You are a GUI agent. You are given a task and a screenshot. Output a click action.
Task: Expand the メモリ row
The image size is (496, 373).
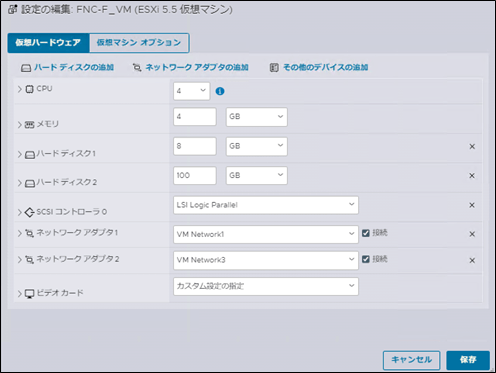pos(20,125)
